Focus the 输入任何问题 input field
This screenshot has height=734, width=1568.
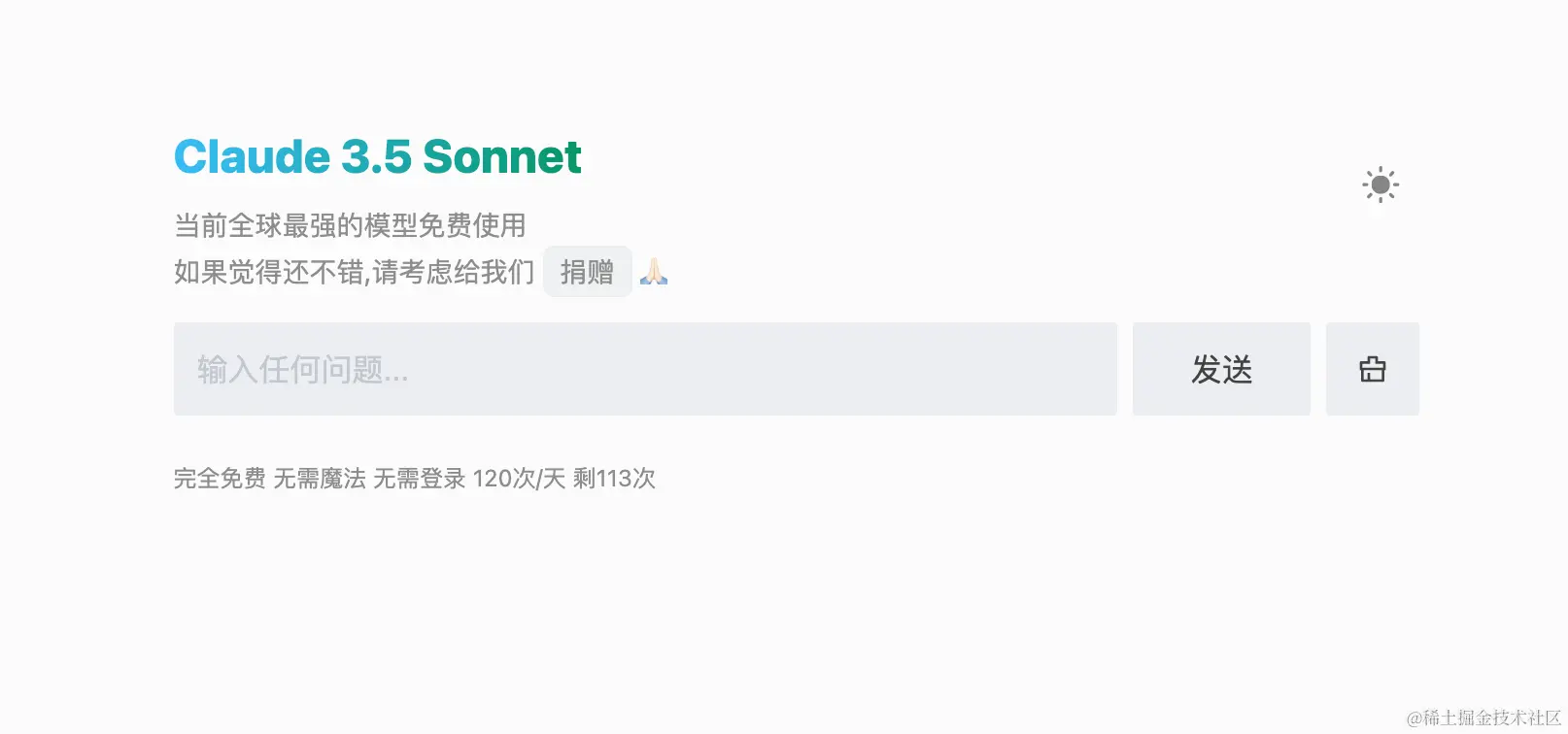645,369
